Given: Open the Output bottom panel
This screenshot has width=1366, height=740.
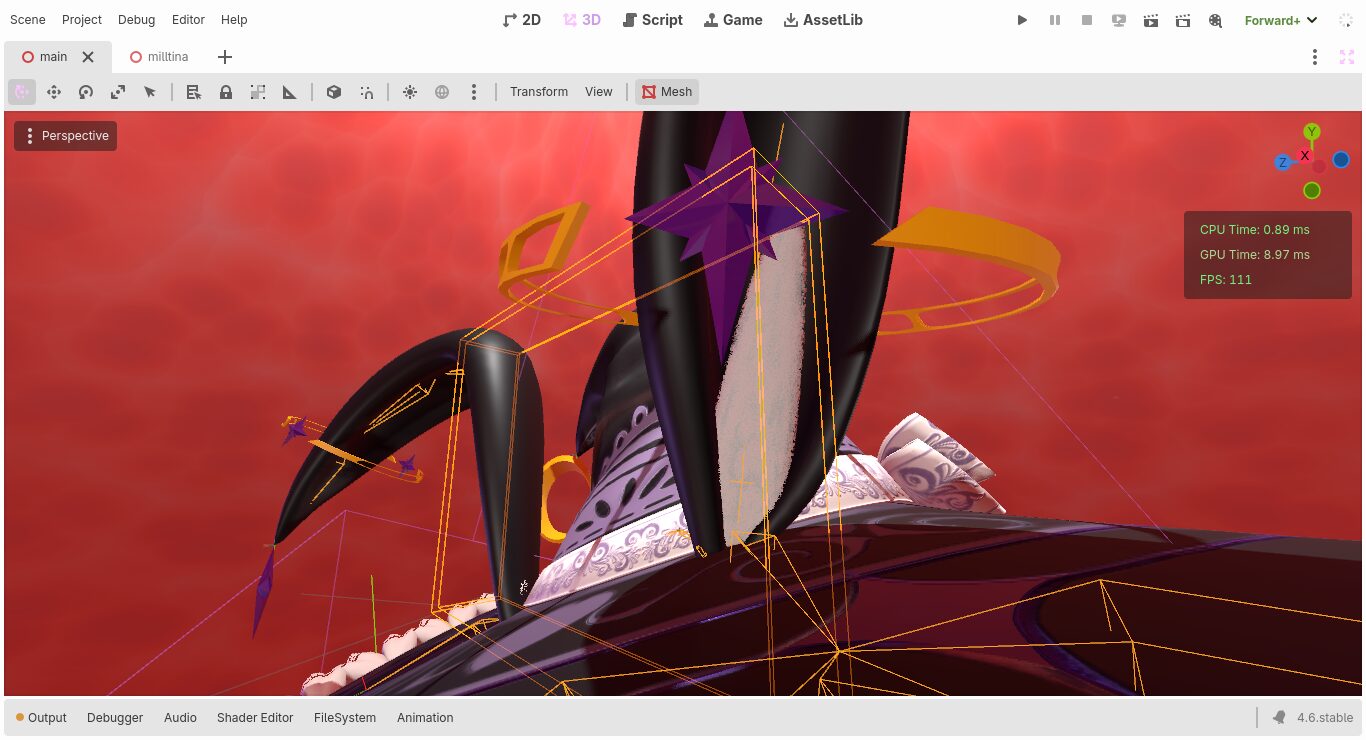Looking at the screenshot, I should (41, 718).
